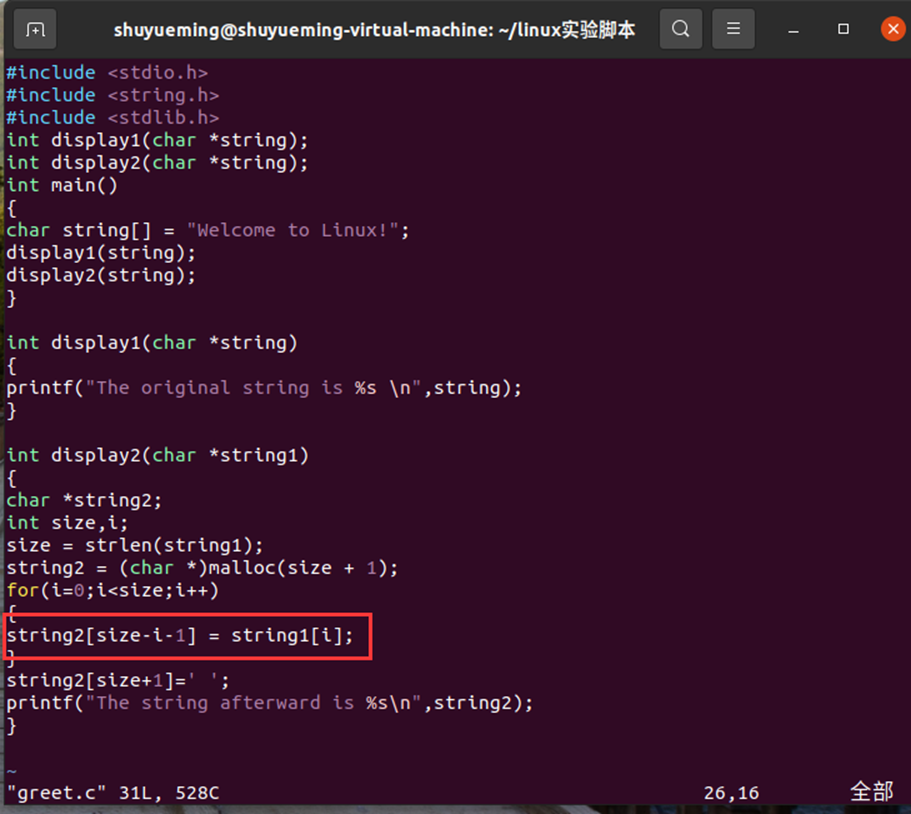Open the terminal hamburger menu
This screenshot has width=911, height=814.
tap(733, 28)
